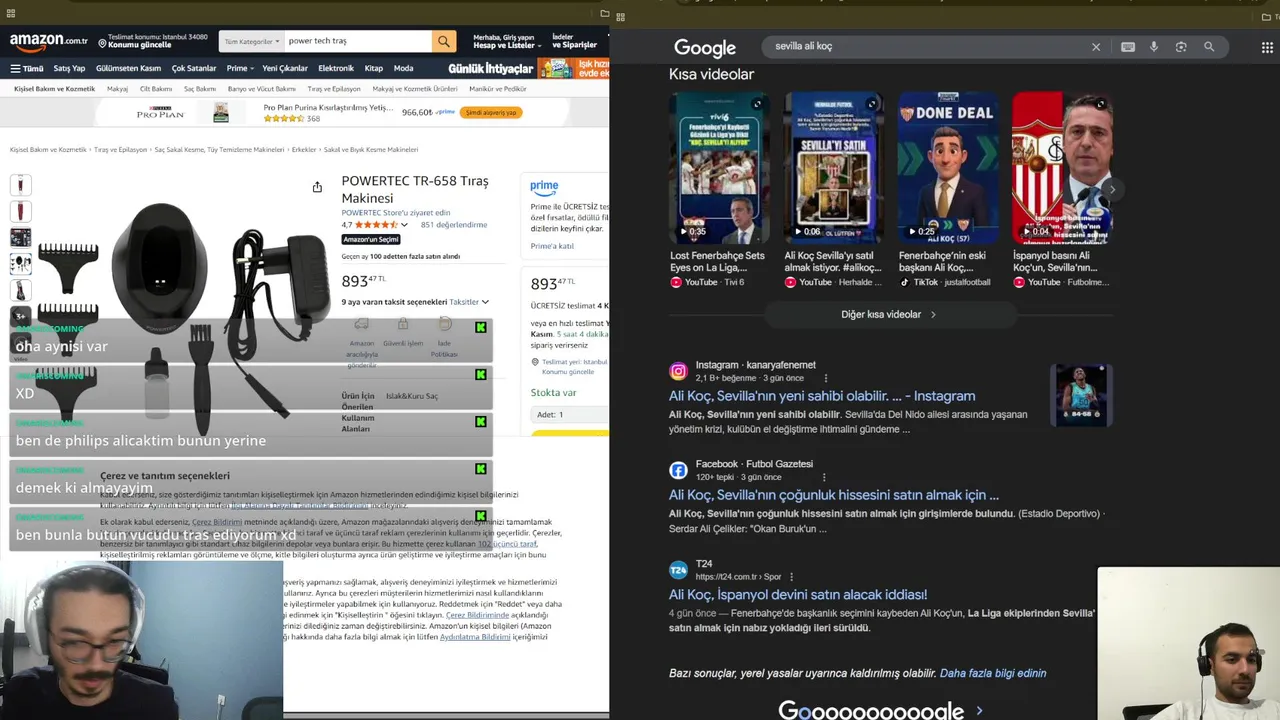This screenshot has width=1280, height=720.
Task: Open Yeni Çıkanlar nav item
Action: pyautogui.click(x=285, y=68)
